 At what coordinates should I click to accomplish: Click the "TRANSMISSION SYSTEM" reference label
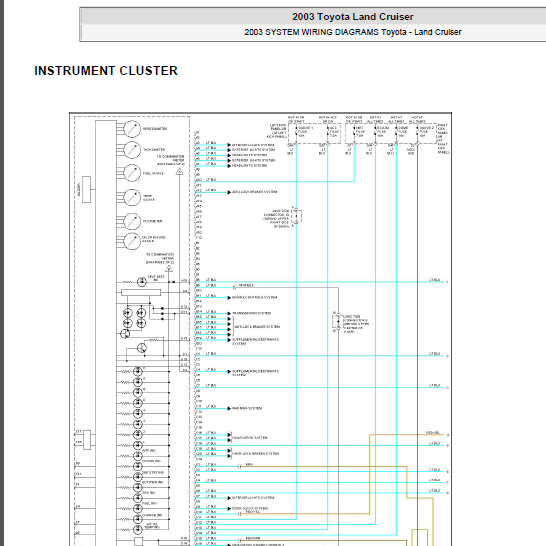click(x=251, y=313)
